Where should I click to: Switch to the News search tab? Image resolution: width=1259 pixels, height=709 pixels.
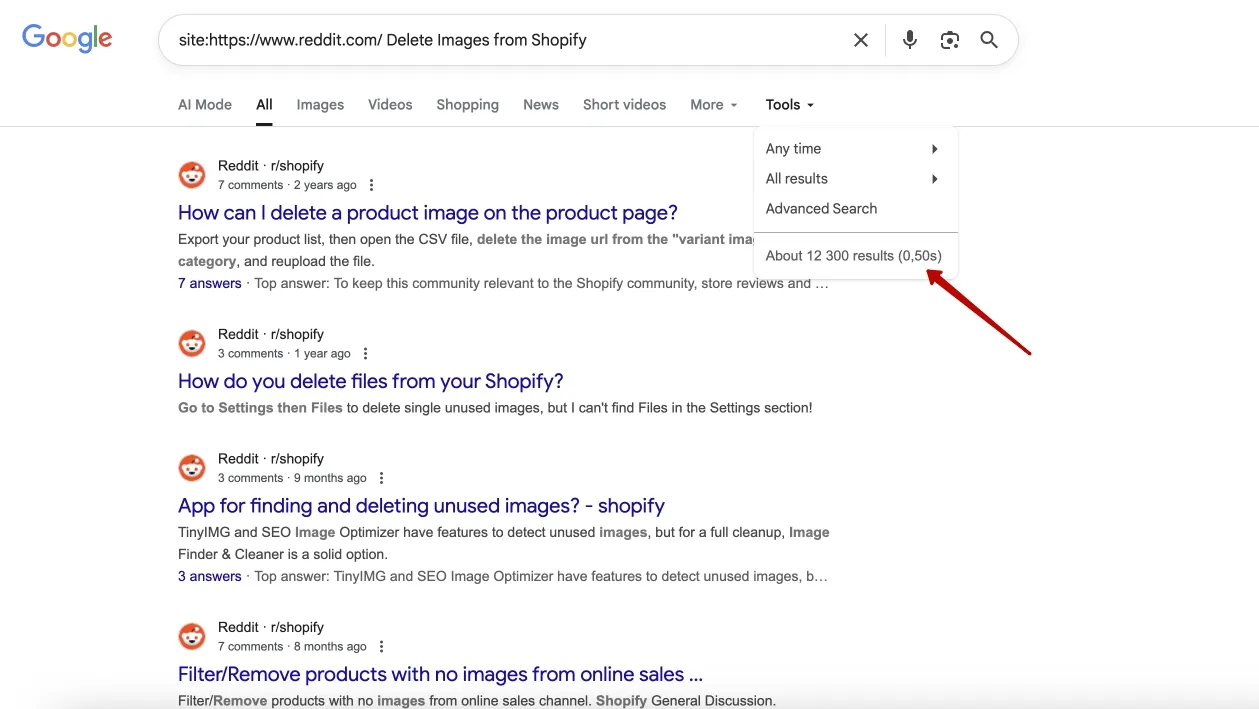pos(540,104)
